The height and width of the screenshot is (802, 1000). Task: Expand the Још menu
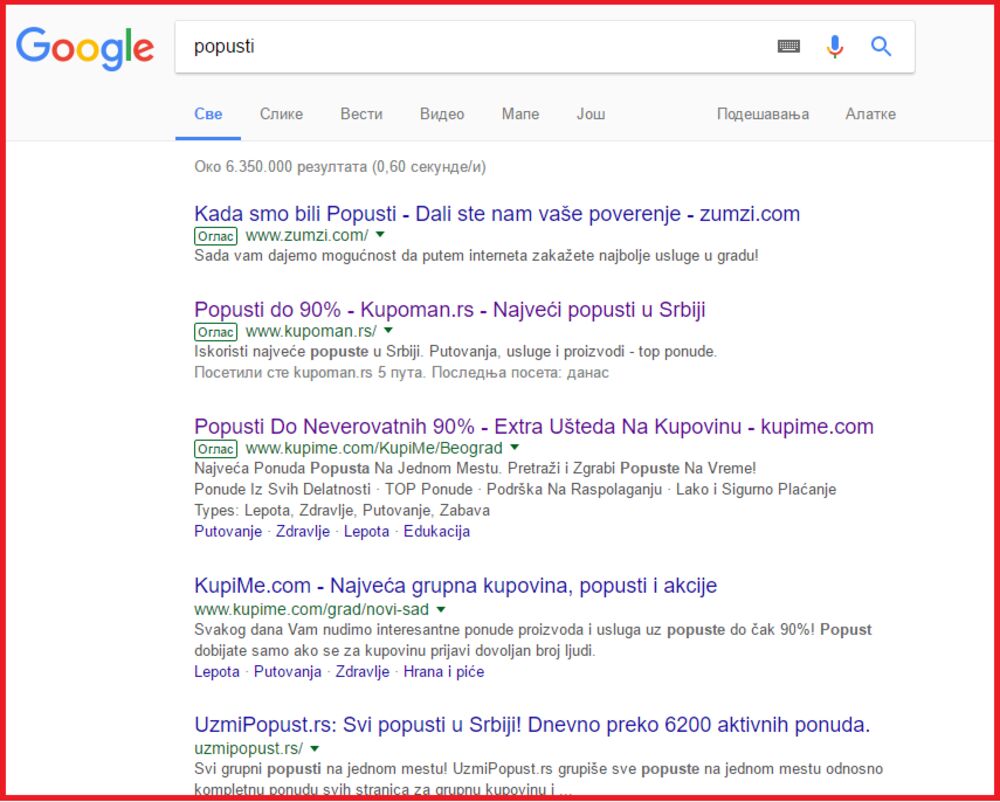click(591, 114)
